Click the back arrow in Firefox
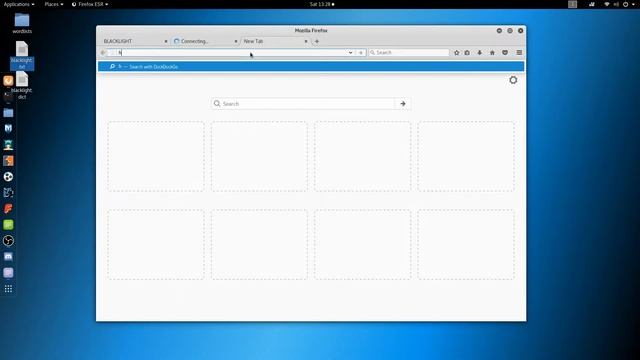640x360 pixels. coord(103,53)
